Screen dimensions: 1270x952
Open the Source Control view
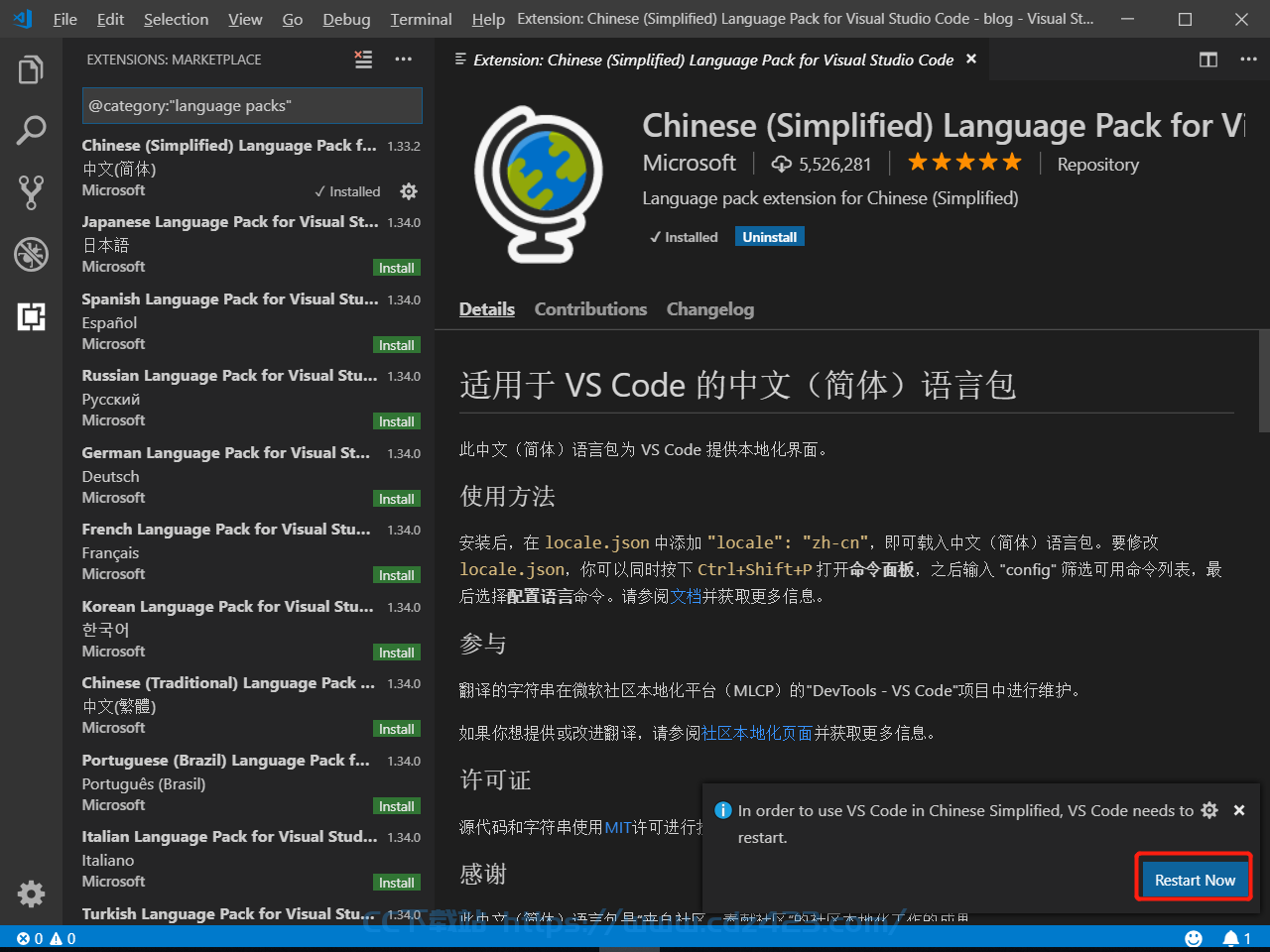pyautogui.click(x=31, y=192)
